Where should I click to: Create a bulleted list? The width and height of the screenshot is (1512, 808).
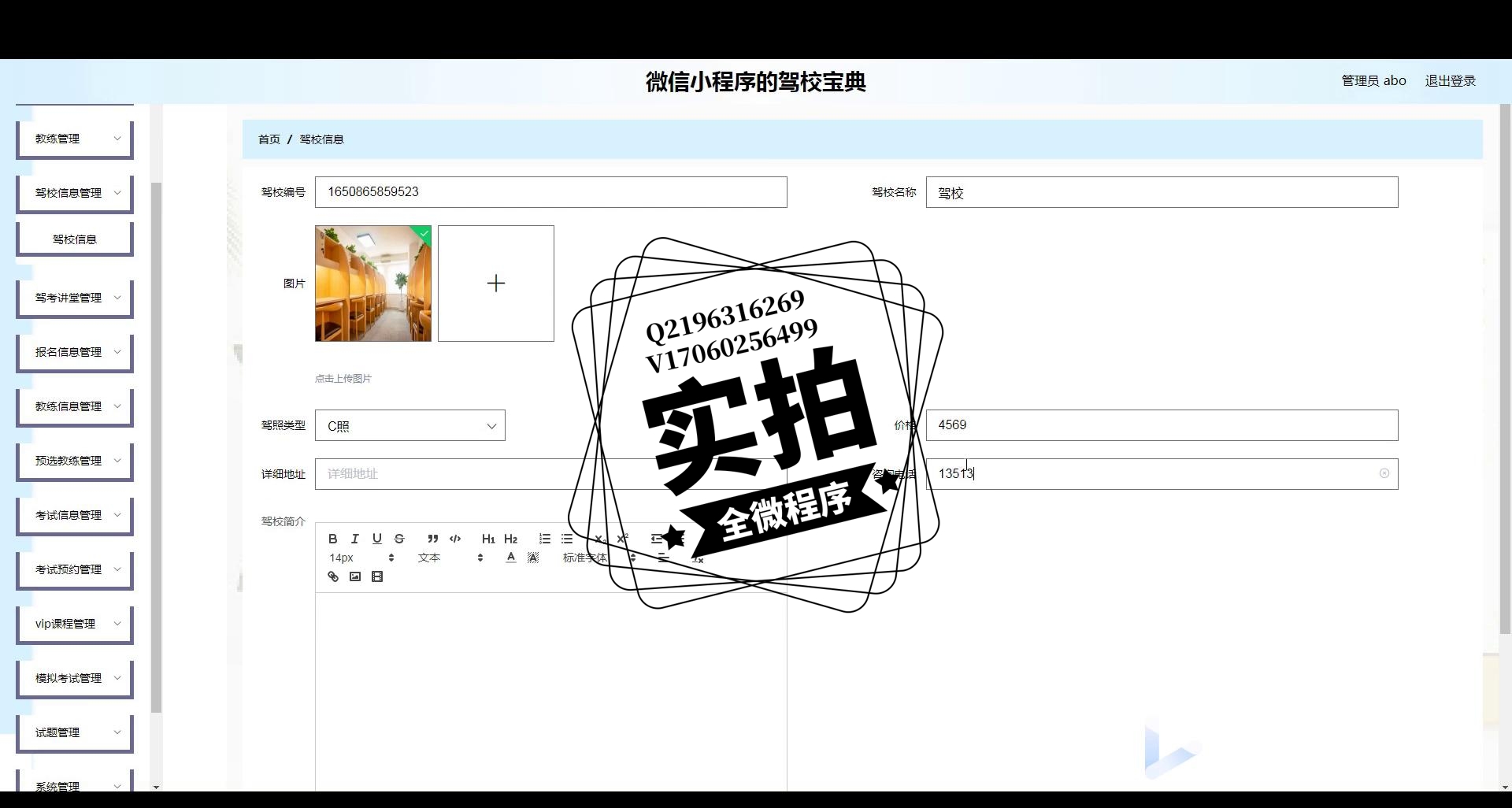click(x=567, y=539)
